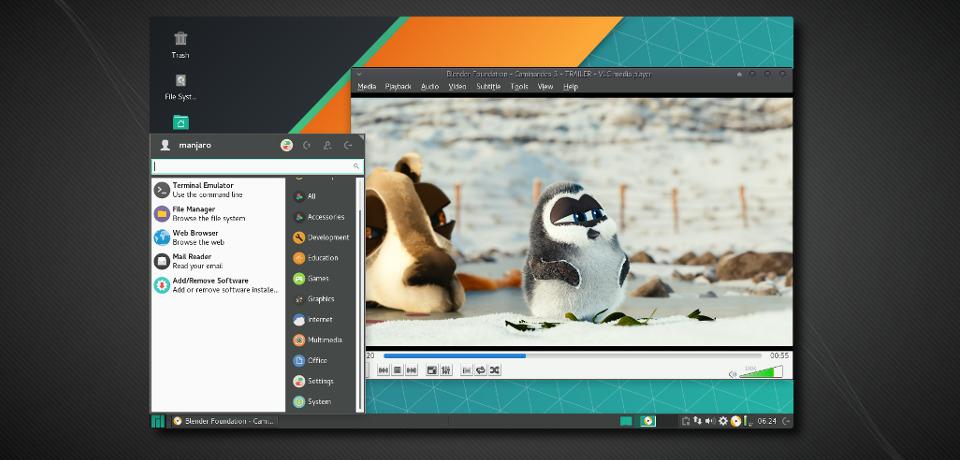Screen dimensions: 960x460
Task: Focus the application menu search field
Action: pyautogui.click(x=257, y=167)
